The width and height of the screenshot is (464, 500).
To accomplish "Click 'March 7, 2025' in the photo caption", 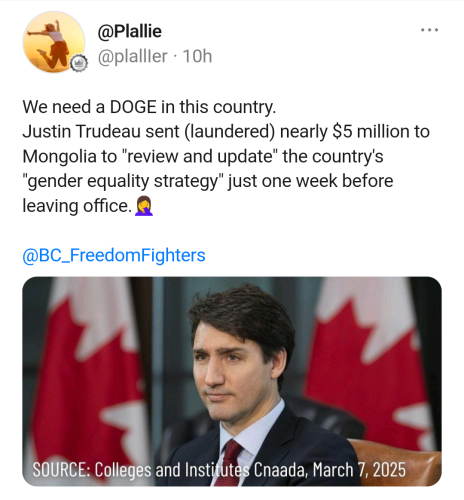I will click(359, 470).
